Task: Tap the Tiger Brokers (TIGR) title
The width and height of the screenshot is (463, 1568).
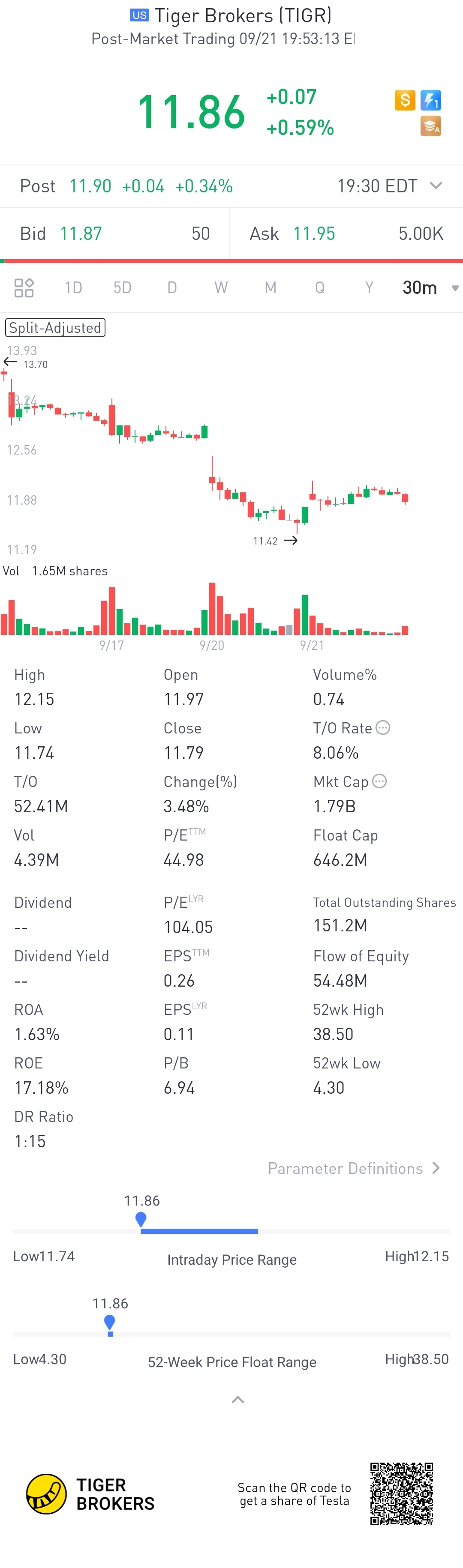Action: point(243,15)
